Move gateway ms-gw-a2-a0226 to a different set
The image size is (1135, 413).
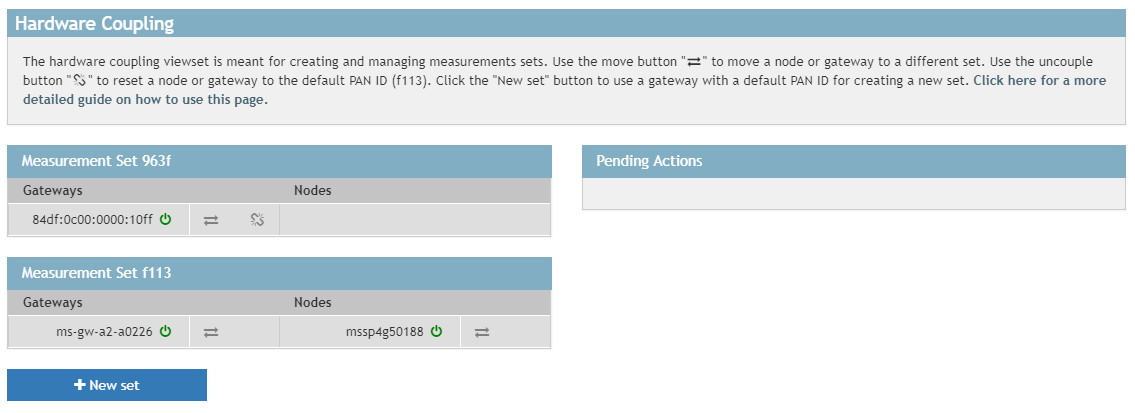pos(211,332)
